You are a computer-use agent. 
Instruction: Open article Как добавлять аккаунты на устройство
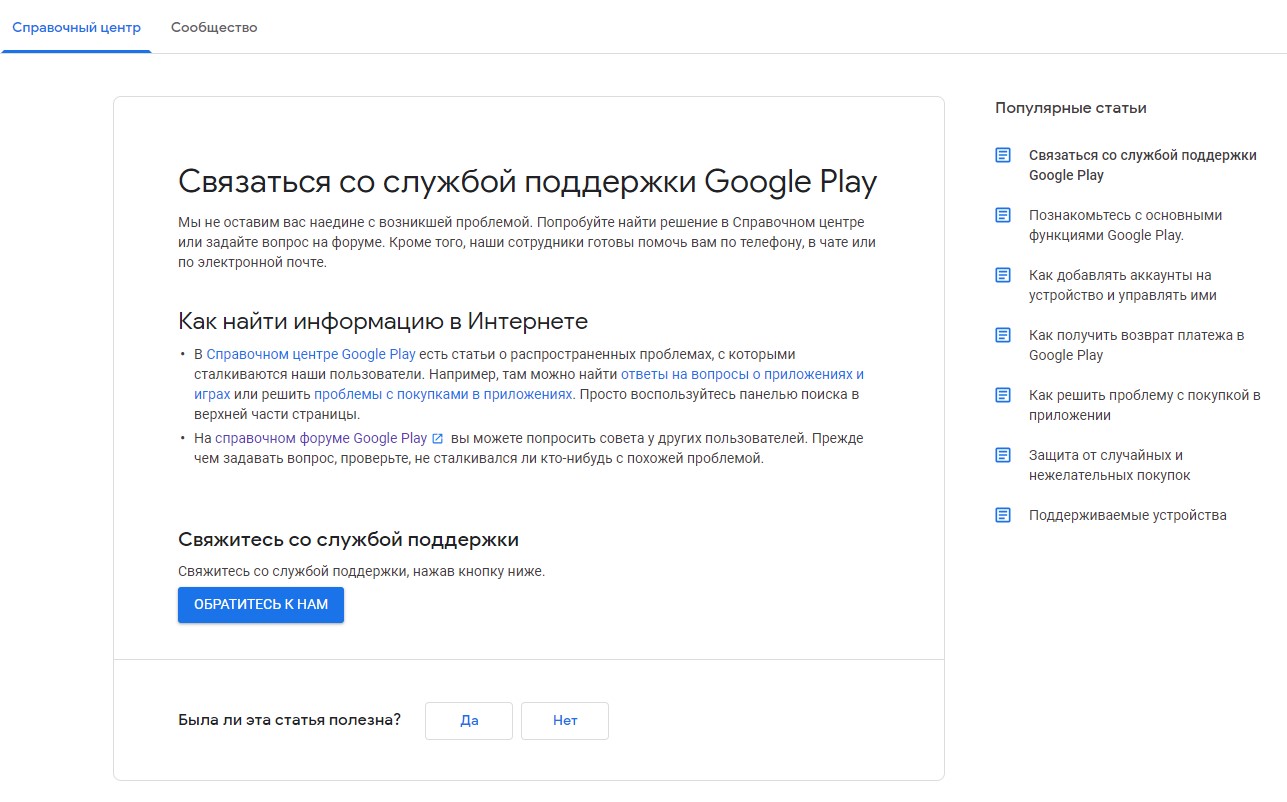pyautogui.click(x=1123, y=285)
